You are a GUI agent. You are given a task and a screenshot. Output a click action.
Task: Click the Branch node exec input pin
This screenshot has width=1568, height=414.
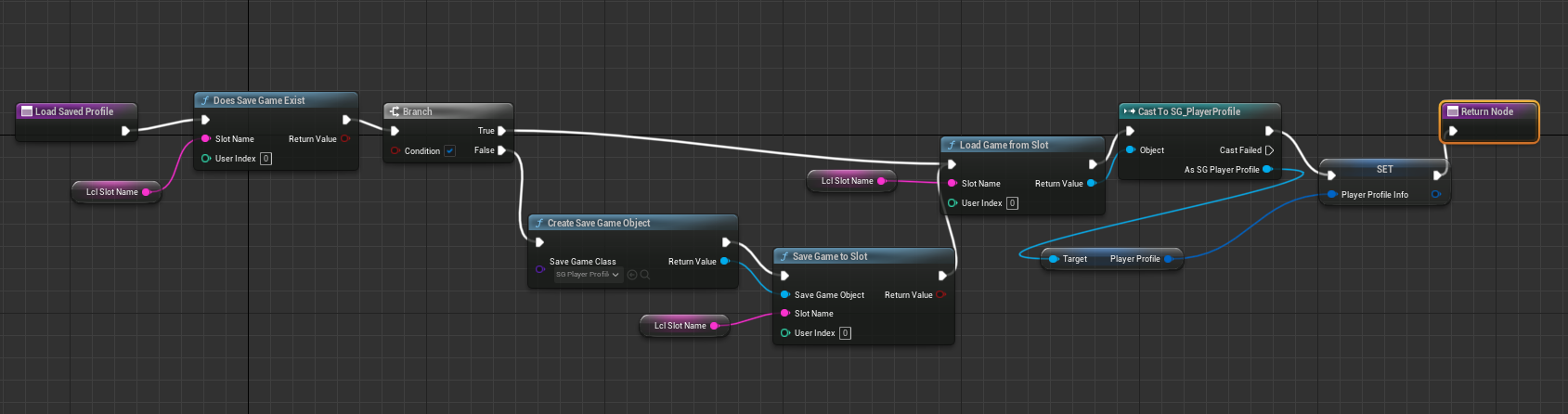(x=395, y=131)
